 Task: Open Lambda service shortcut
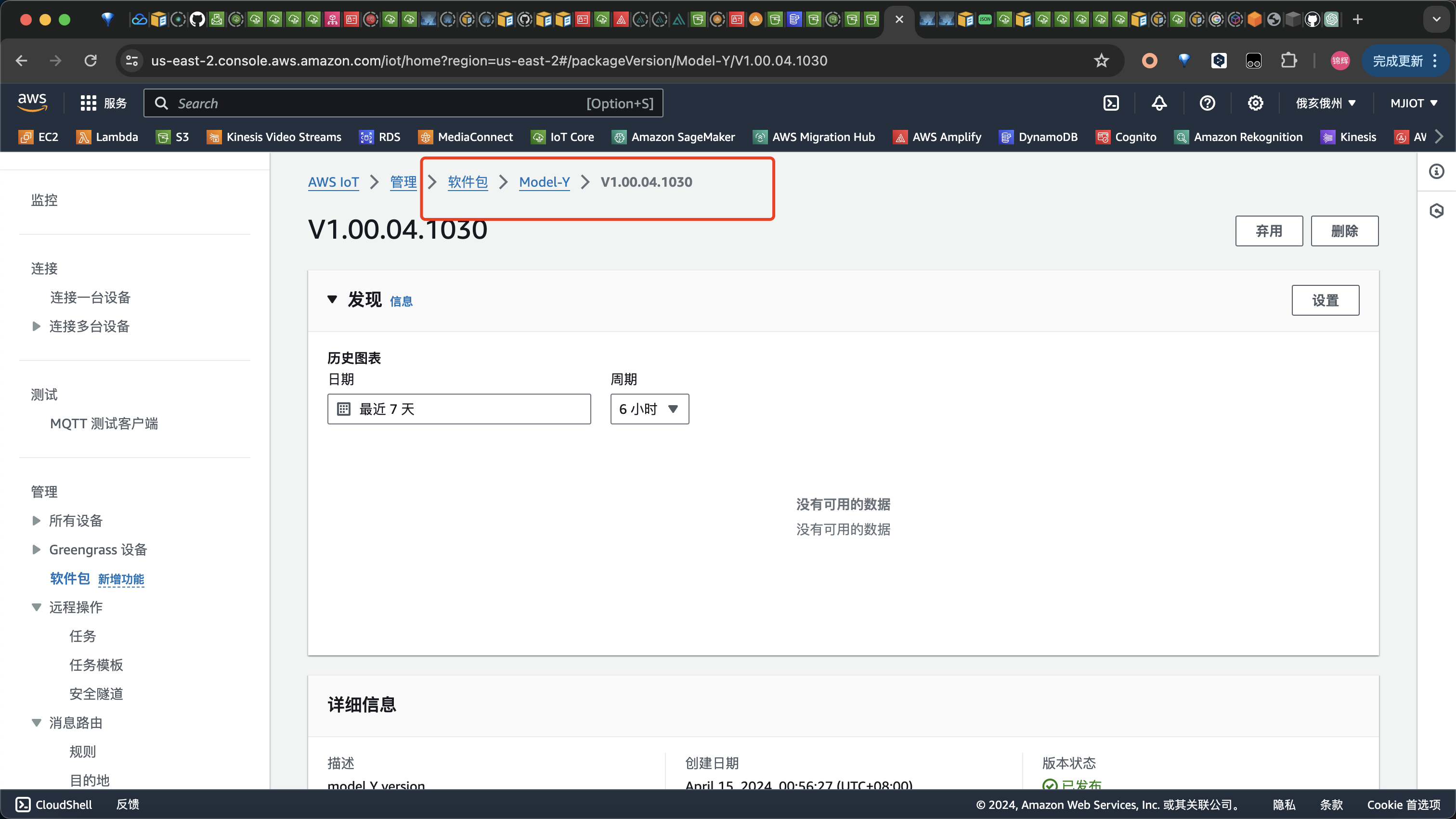[107, 137]
